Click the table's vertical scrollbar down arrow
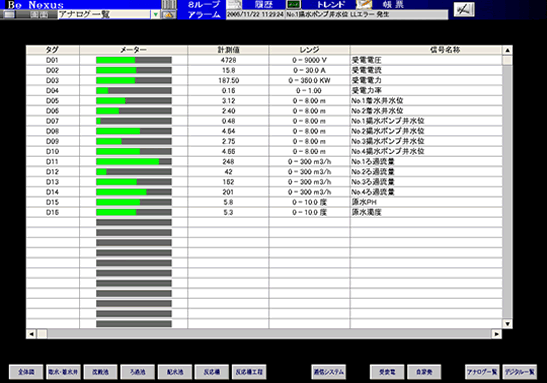The height and width of the screenshot is (383, 547). pos(507,324)
